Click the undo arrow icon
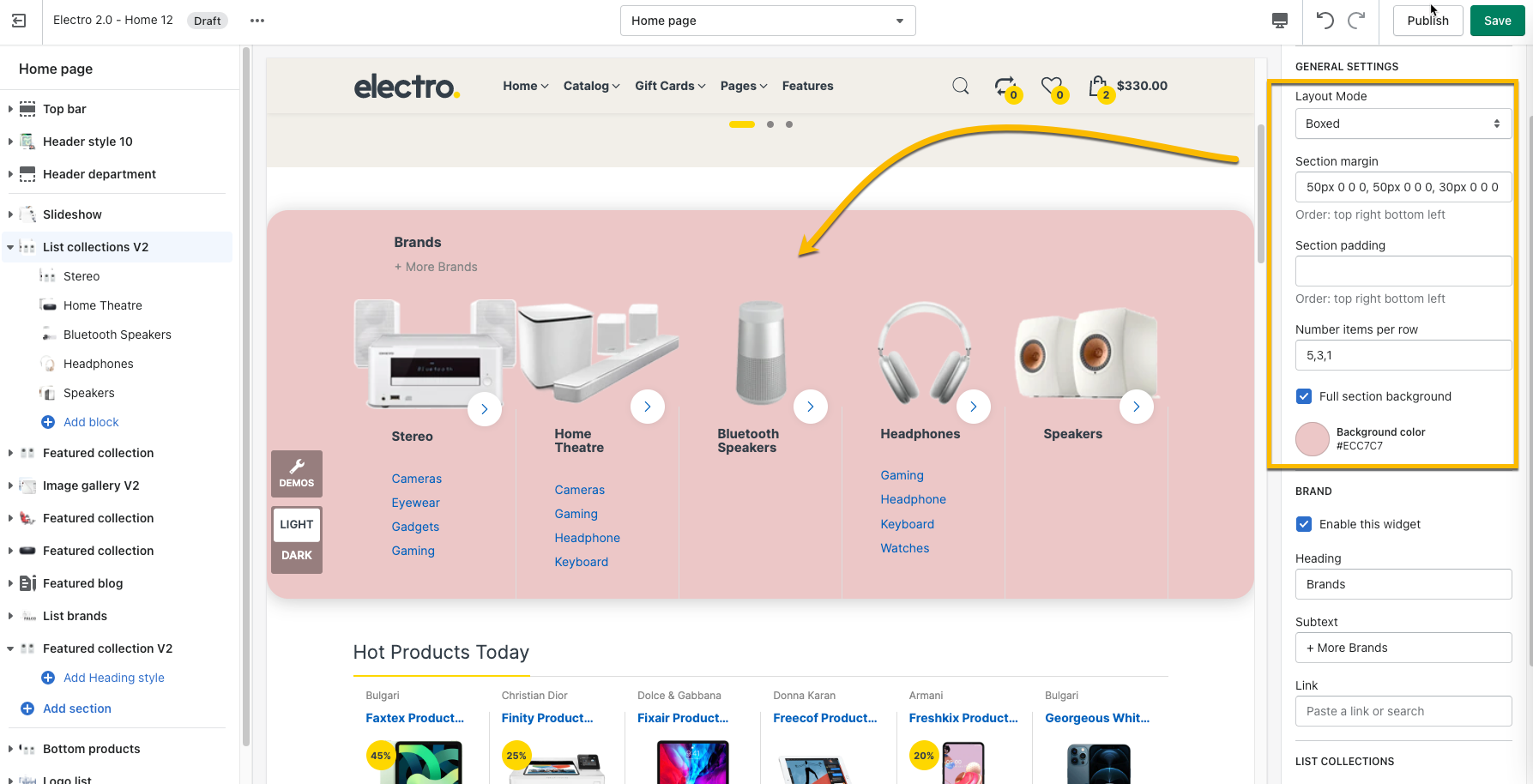This screenshot has width=1533, height=784. 1325,21
